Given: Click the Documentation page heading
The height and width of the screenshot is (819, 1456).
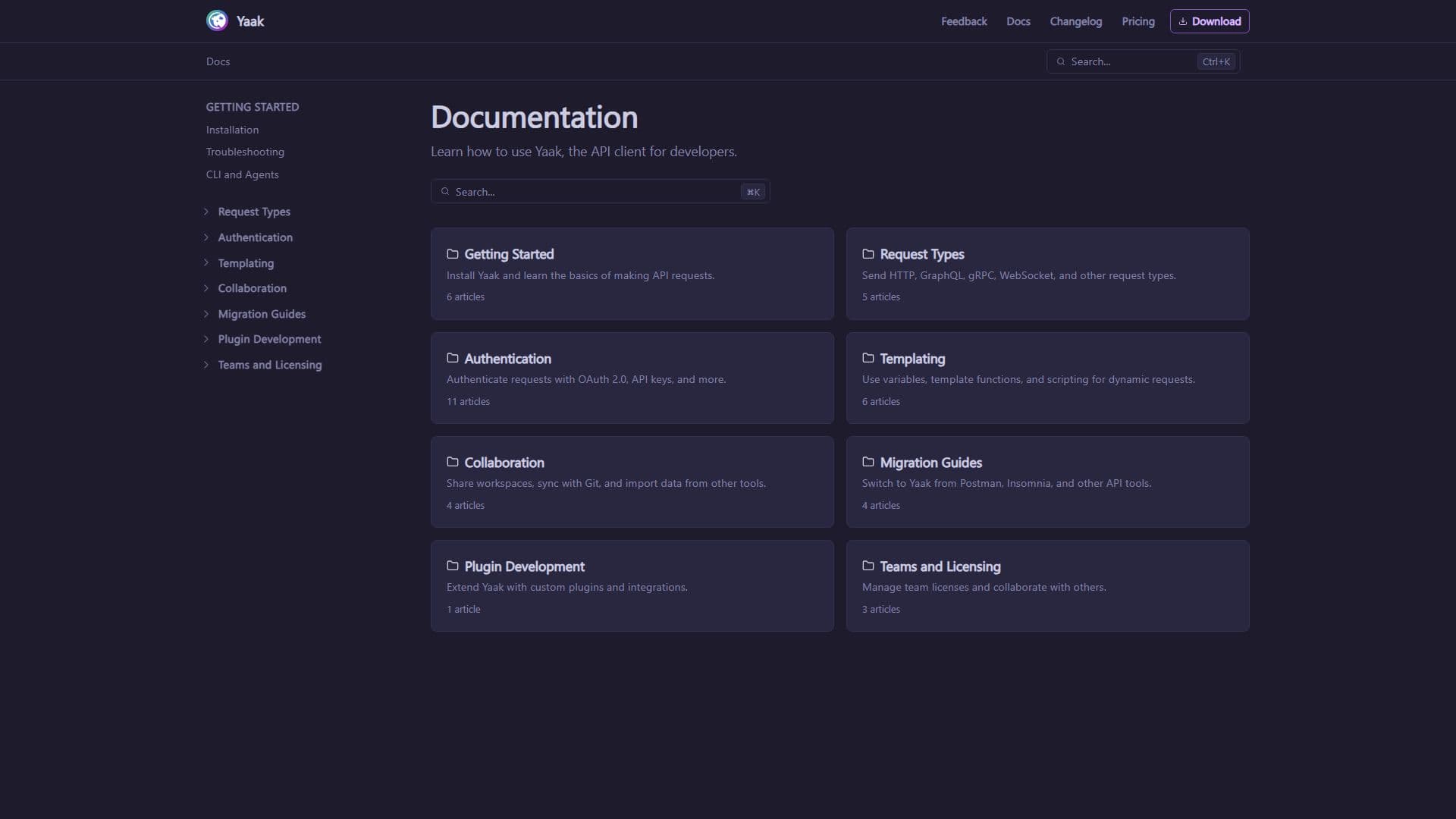Looking at the screenshot, I should pos(534,118).
